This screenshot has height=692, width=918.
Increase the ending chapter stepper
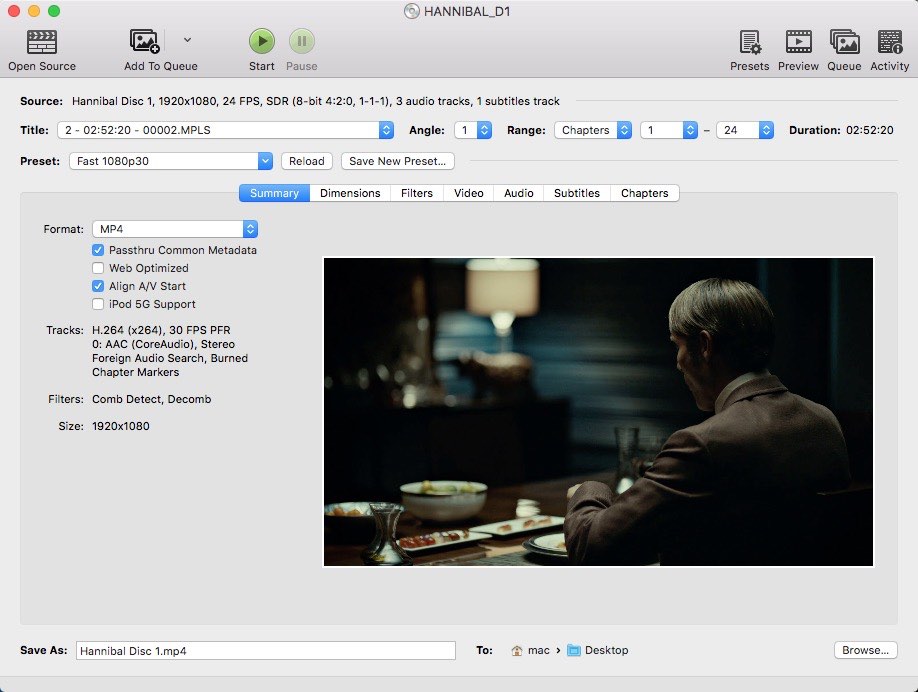[766, 125]
